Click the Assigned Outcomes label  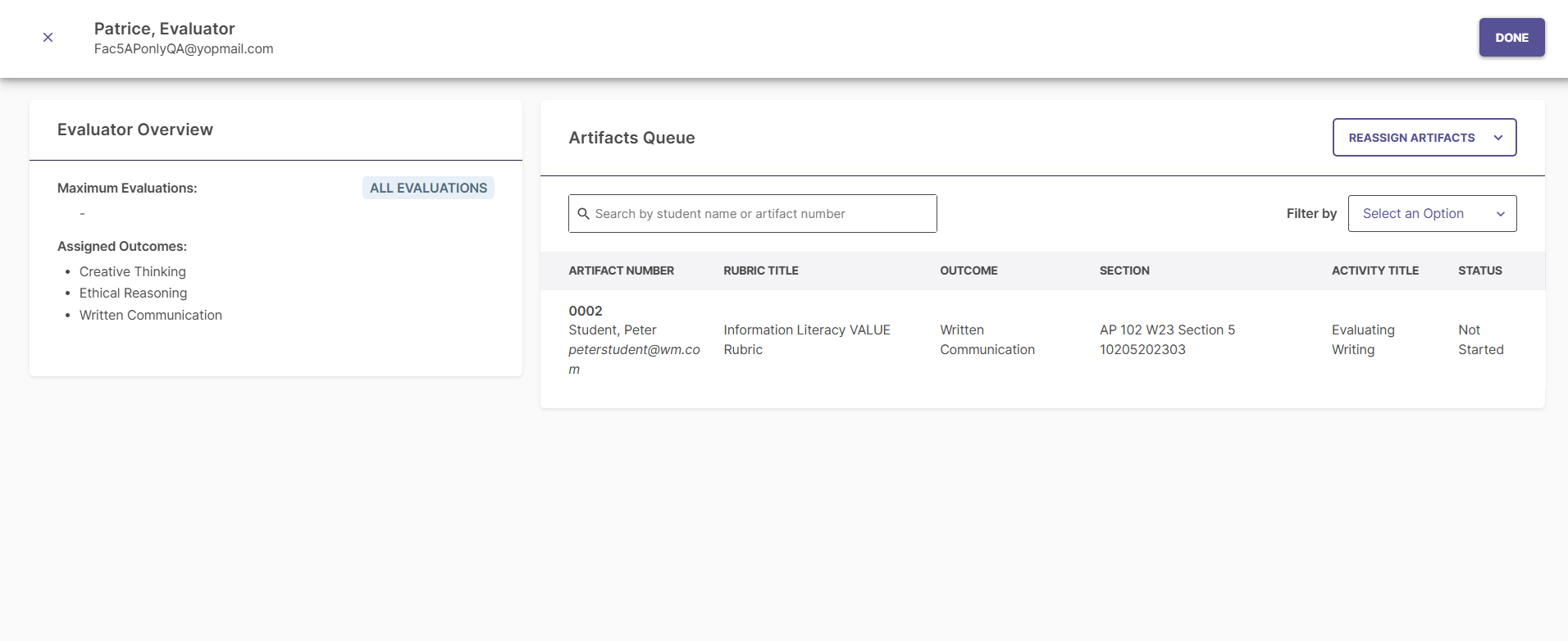(122, 246)
